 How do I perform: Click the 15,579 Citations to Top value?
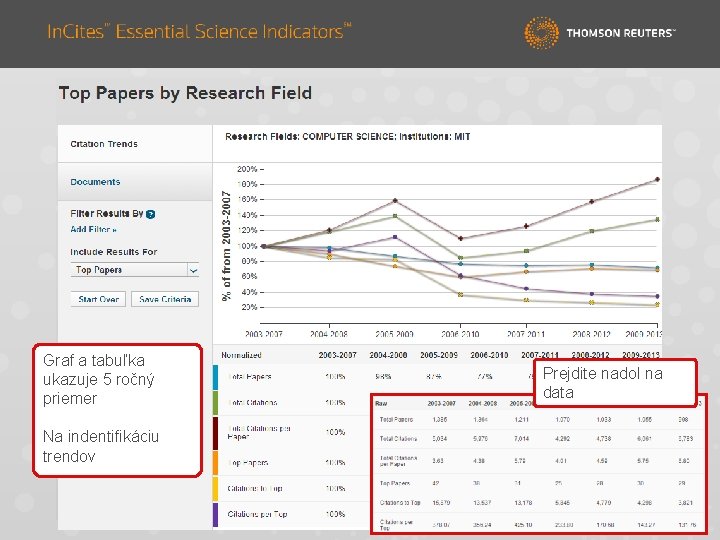(441, 503)
